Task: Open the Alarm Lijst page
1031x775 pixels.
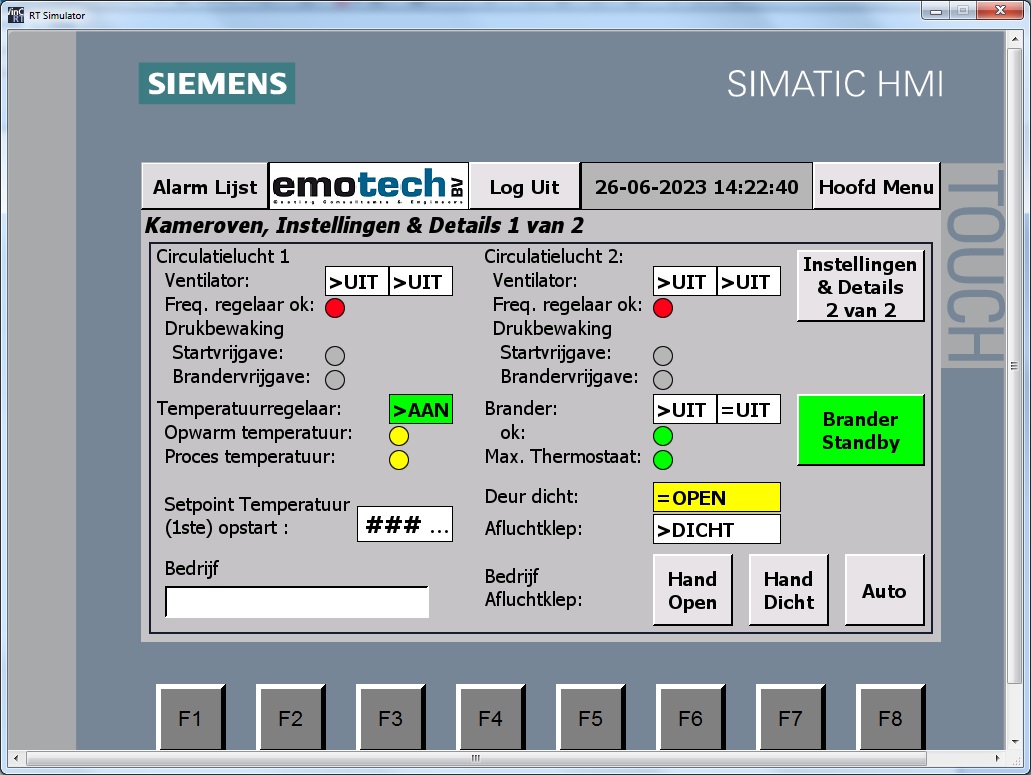Action: (x=205, y=187)
